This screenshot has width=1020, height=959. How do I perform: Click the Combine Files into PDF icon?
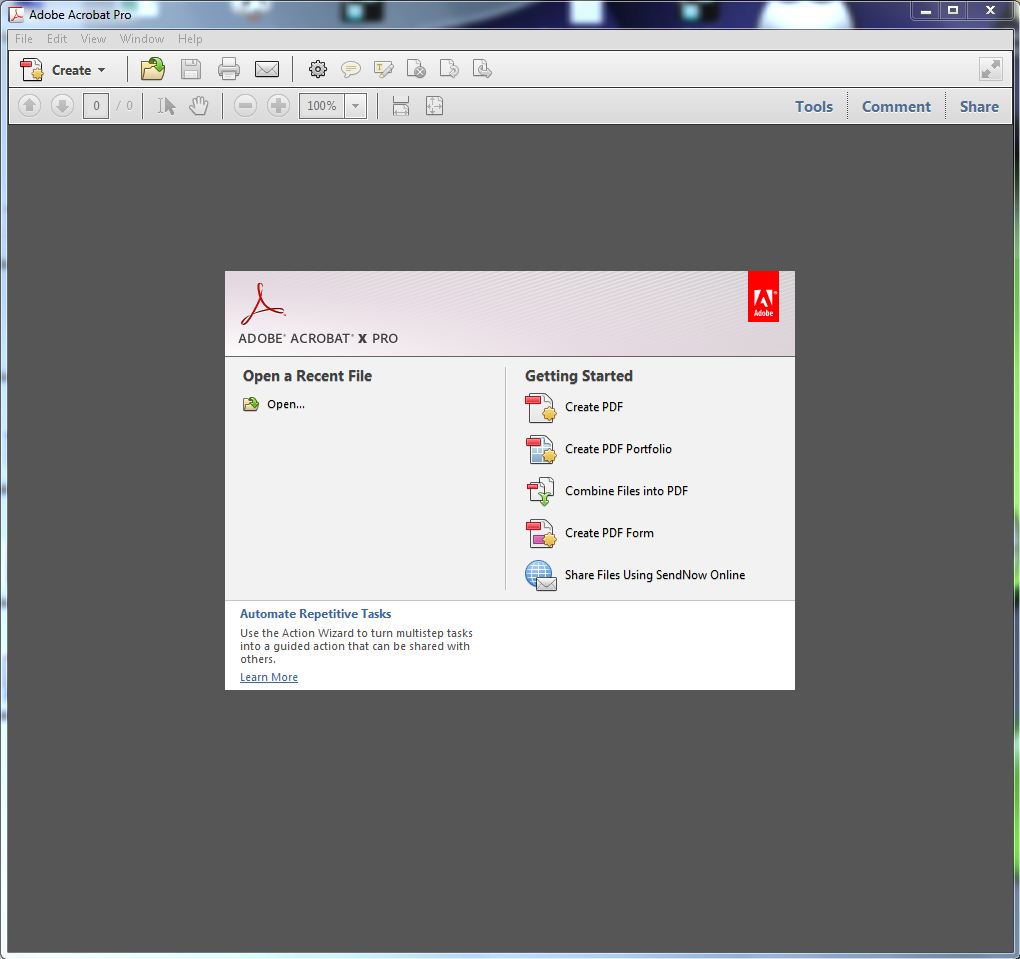[x=541, y=491]
